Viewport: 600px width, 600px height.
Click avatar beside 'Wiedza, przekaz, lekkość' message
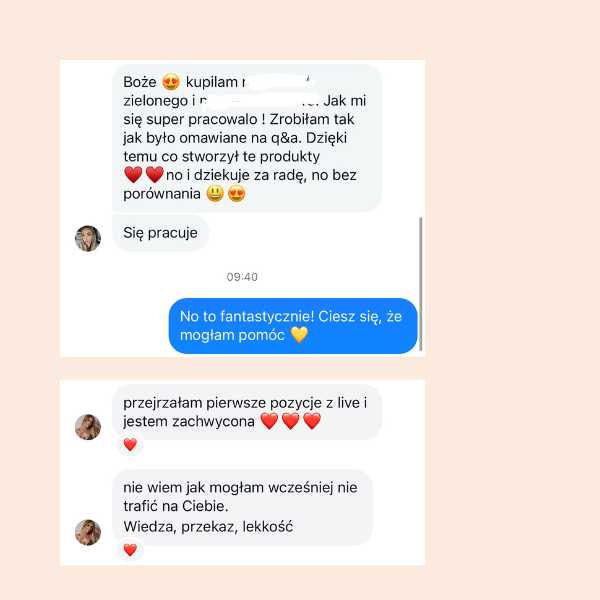point(88,532)
